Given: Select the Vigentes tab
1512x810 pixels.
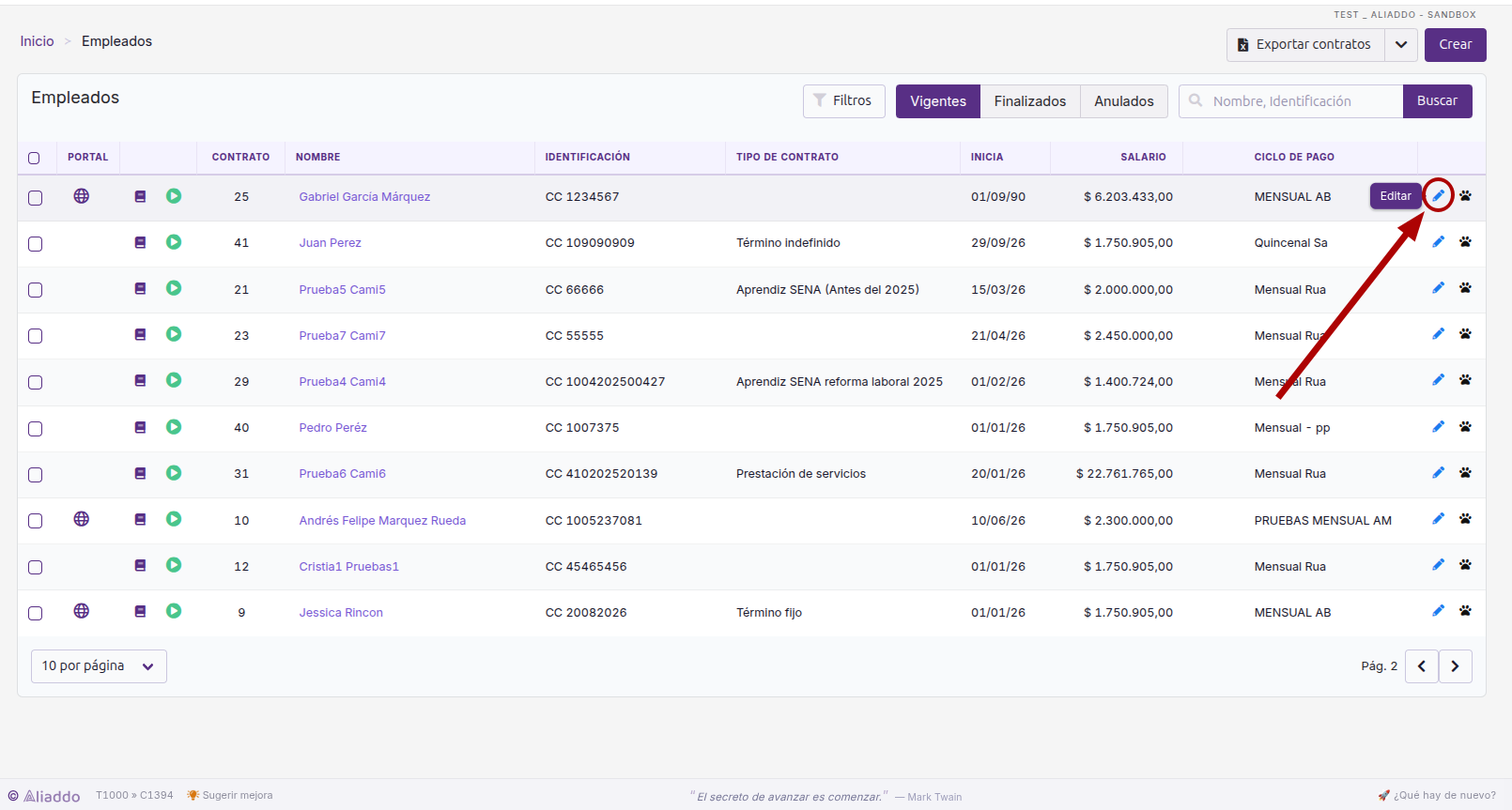Looking at the screenshot, I should click(938, 101).
